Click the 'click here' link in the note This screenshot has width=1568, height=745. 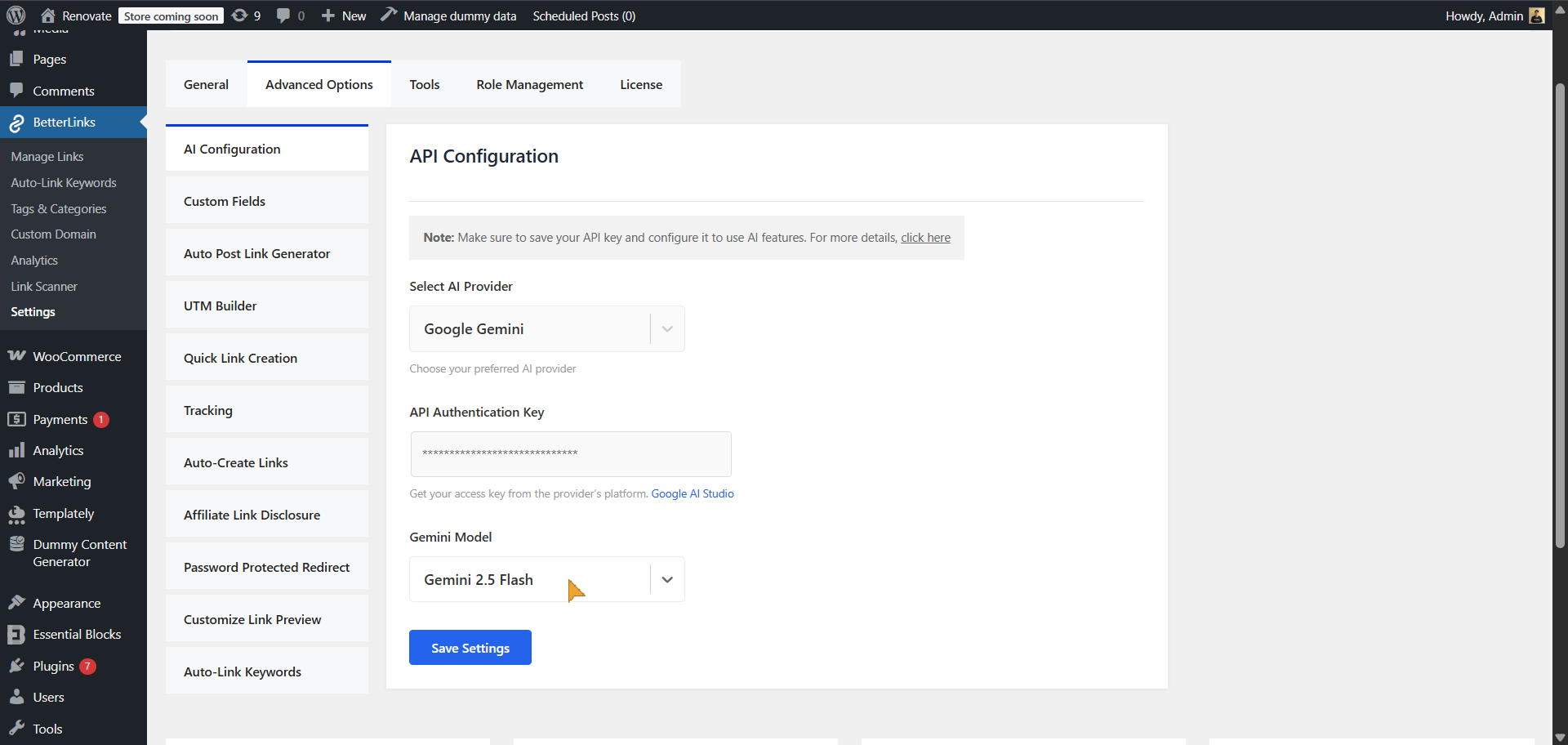point(924,237)
